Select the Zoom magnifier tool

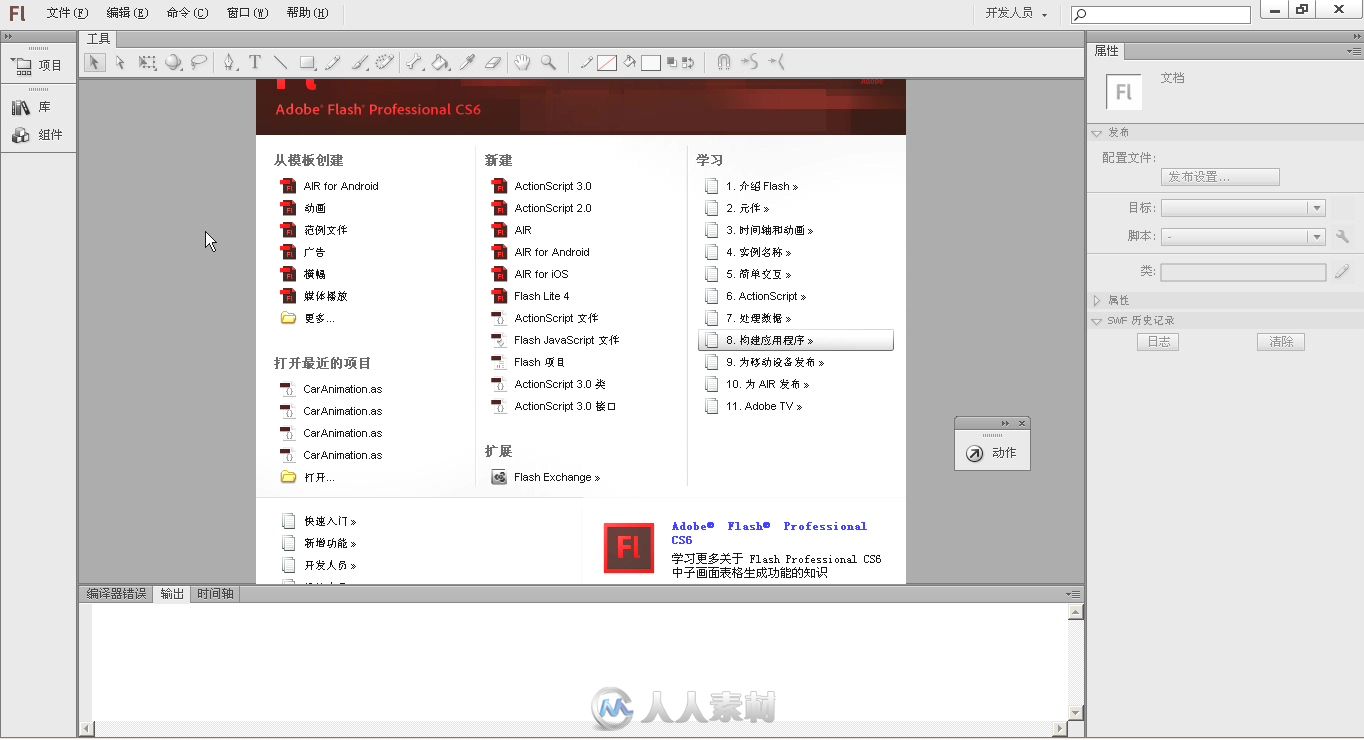pyautogui.click(x=548, y=62)
